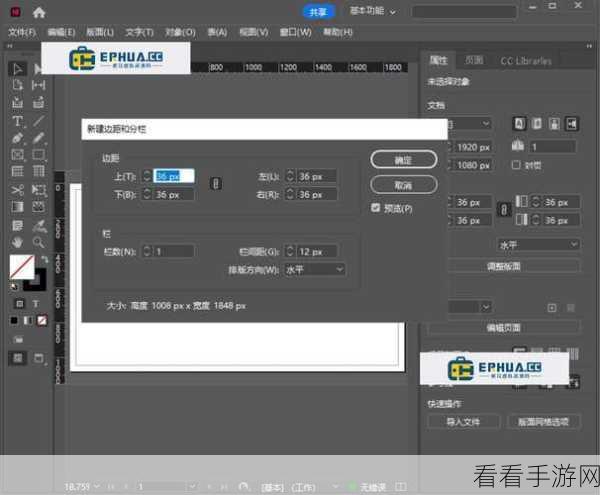The width and height of the screenshot is (600, 495).
Task: Click the Adjust Layout button
Action: (504, 266)
